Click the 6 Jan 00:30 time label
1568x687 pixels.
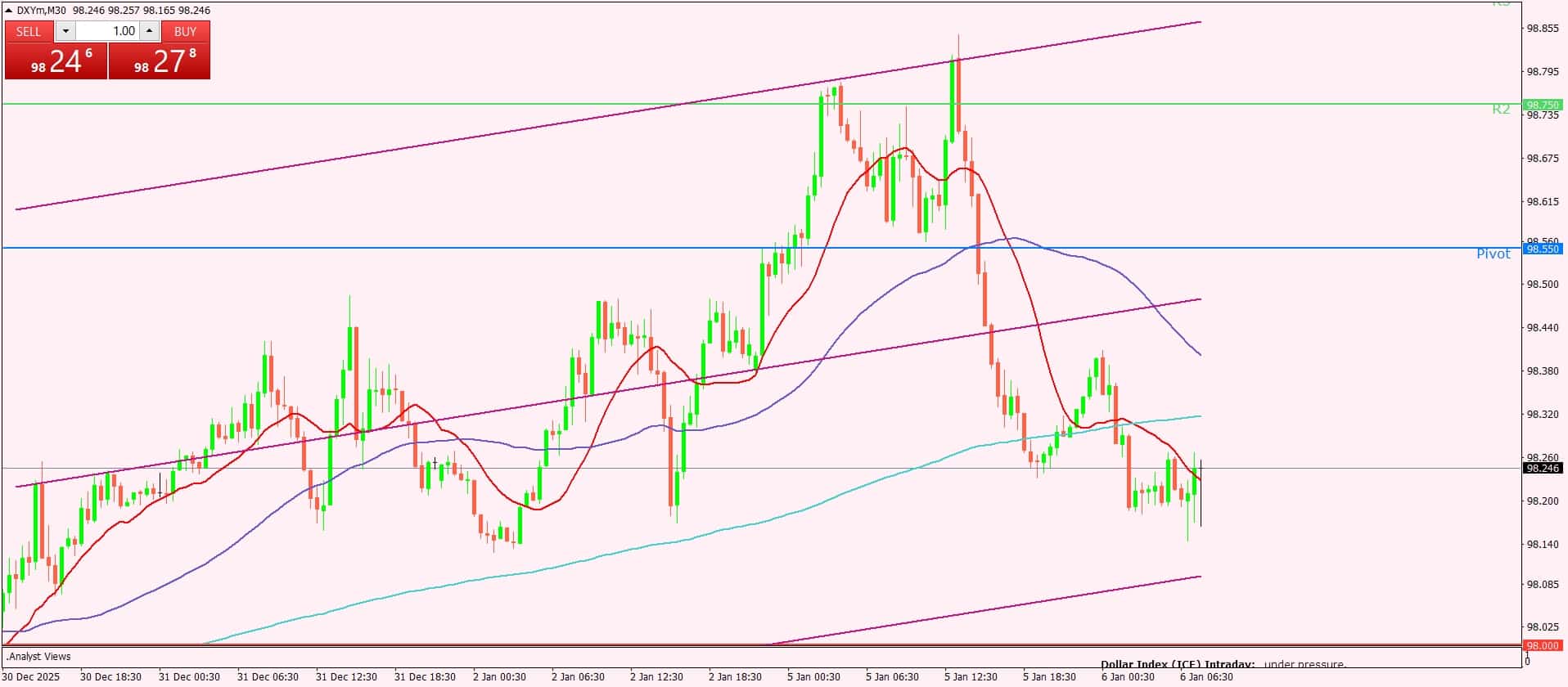[1128, 677]
